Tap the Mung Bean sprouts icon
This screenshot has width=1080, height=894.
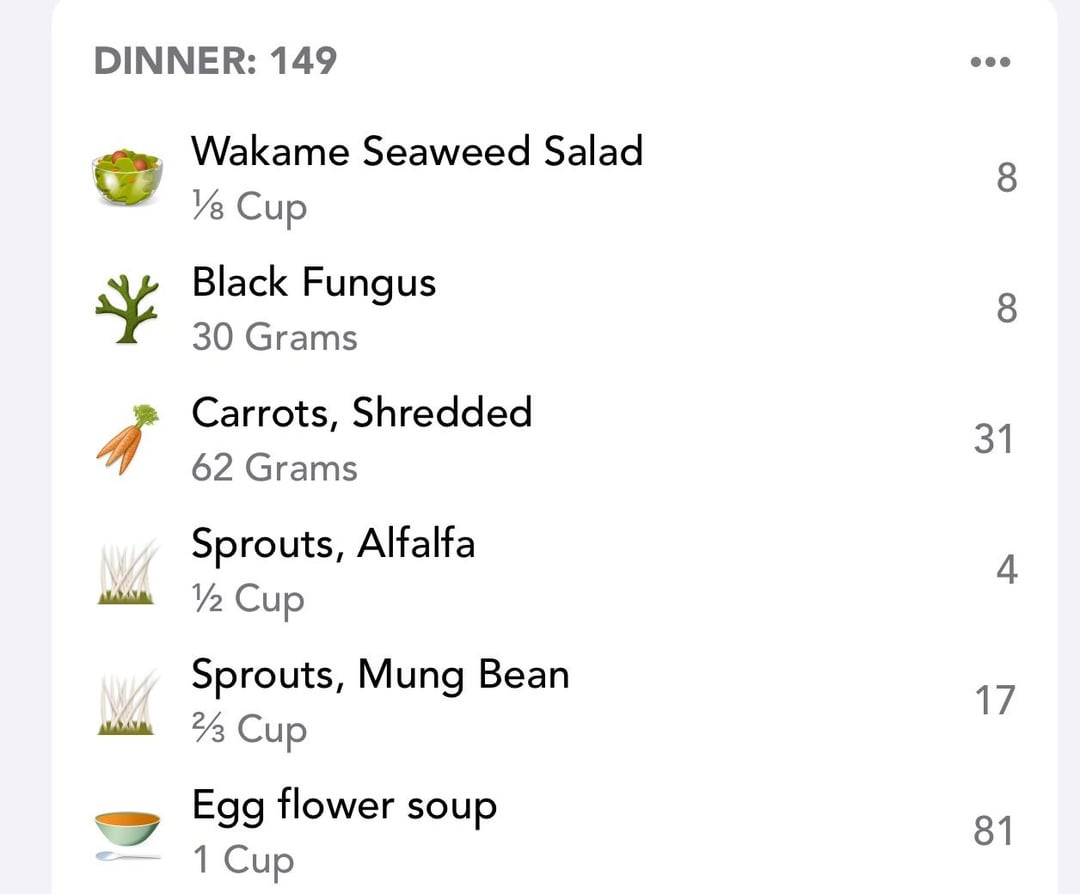point(127,703)
